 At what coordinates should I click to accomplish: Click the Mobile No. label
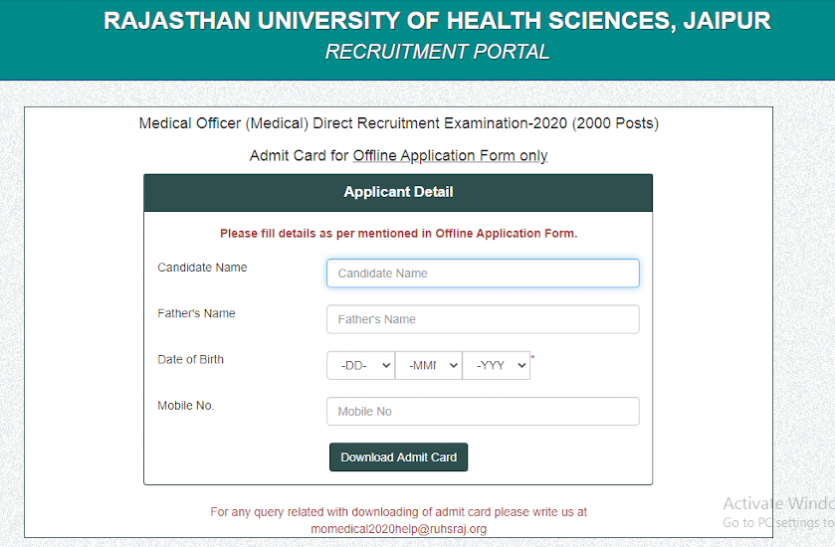(x=185, y=405)
